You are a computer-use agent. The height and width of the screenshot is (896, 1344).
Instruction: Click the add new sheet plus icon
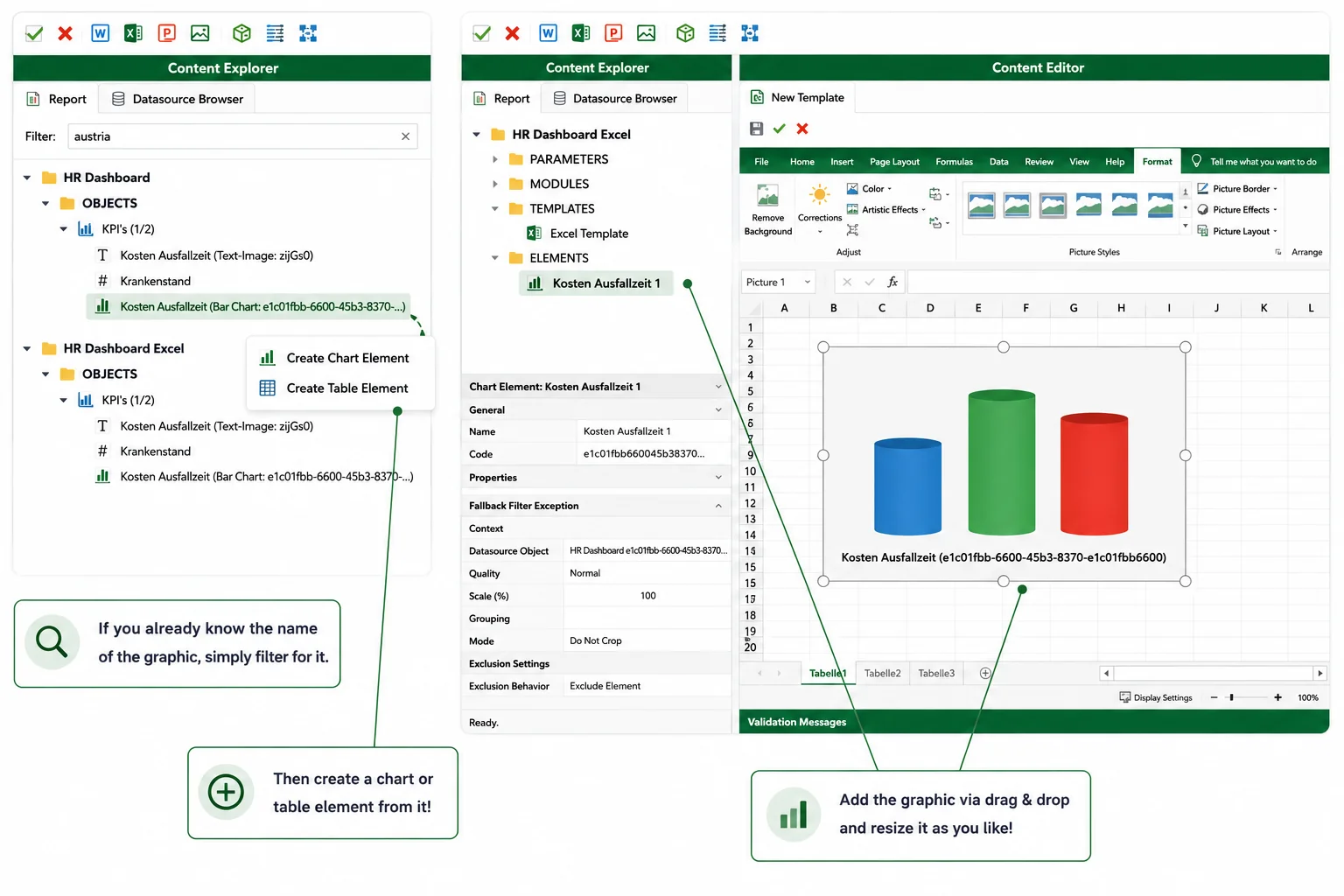click(x=985, y=673)
